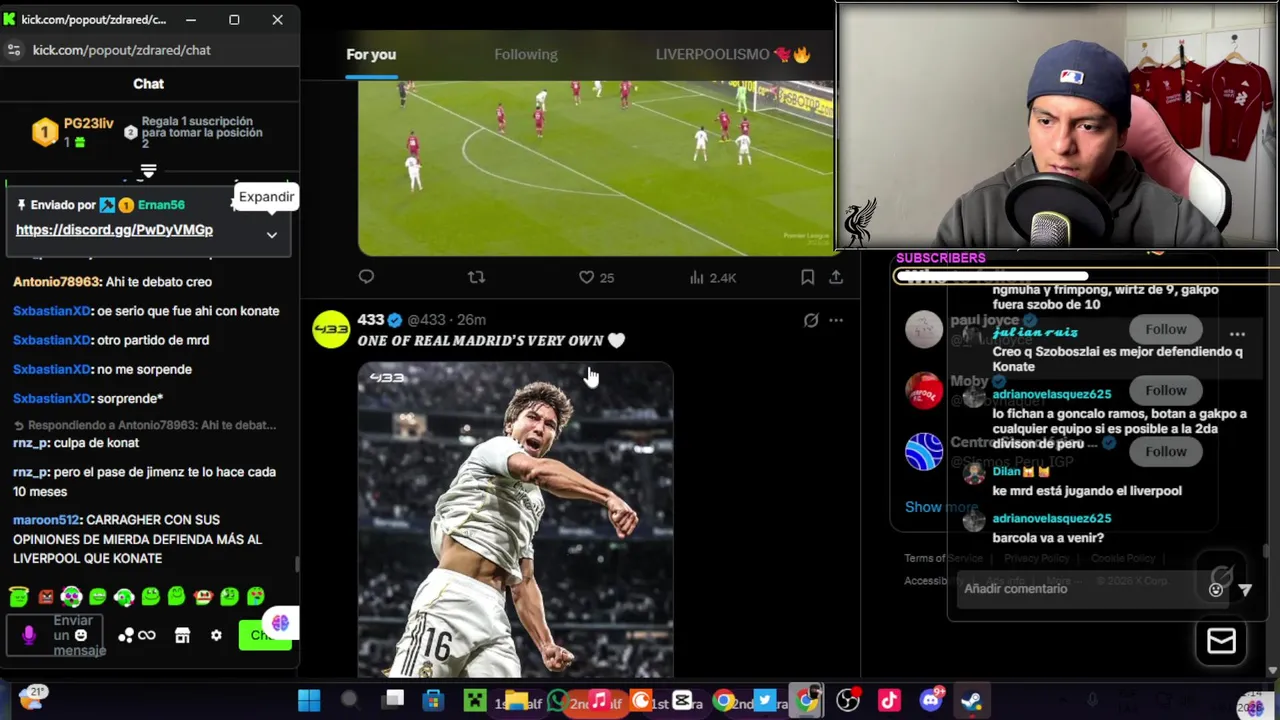Switch to the Following tab
Screen dimensions: 1280x720
[x=526, y=54]
